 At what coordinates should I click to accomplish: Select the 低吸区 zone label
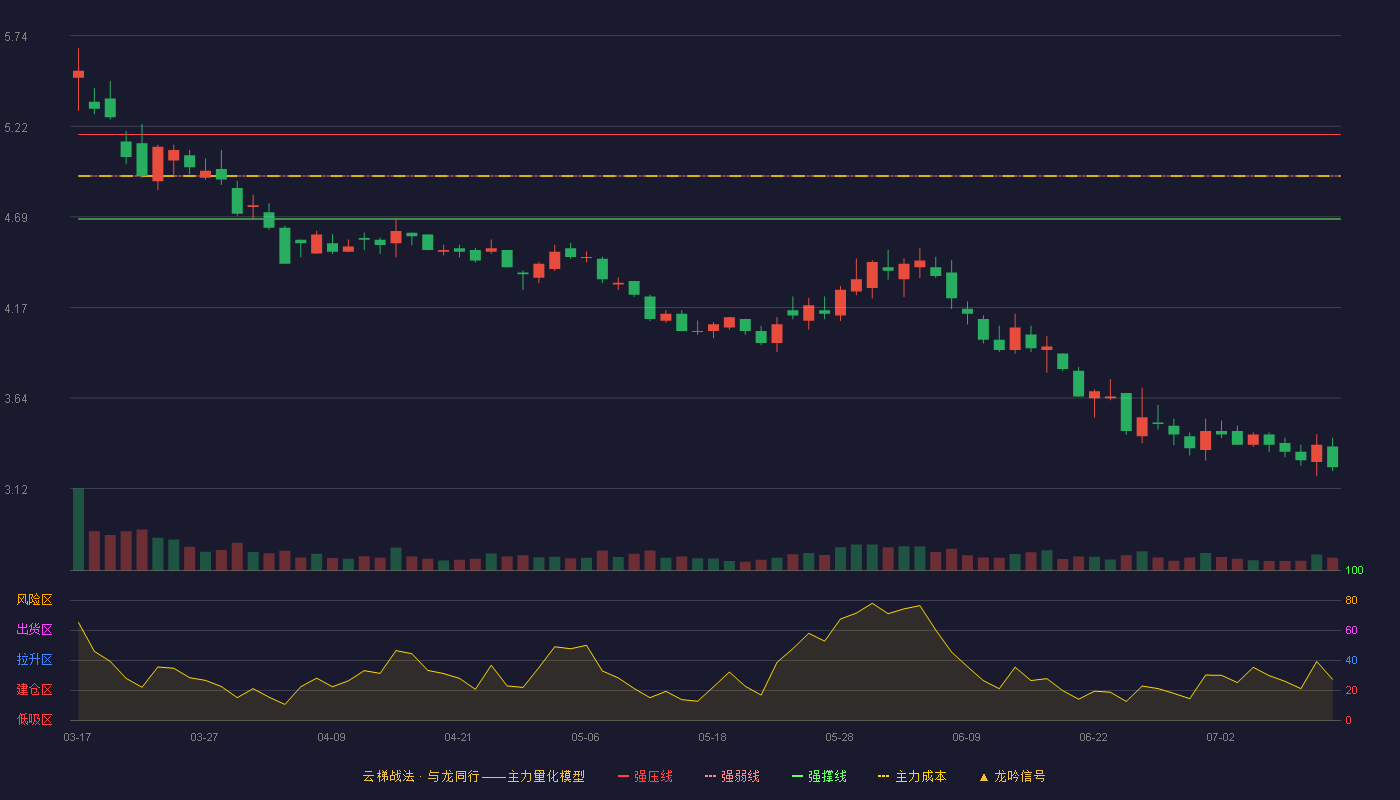34,720
